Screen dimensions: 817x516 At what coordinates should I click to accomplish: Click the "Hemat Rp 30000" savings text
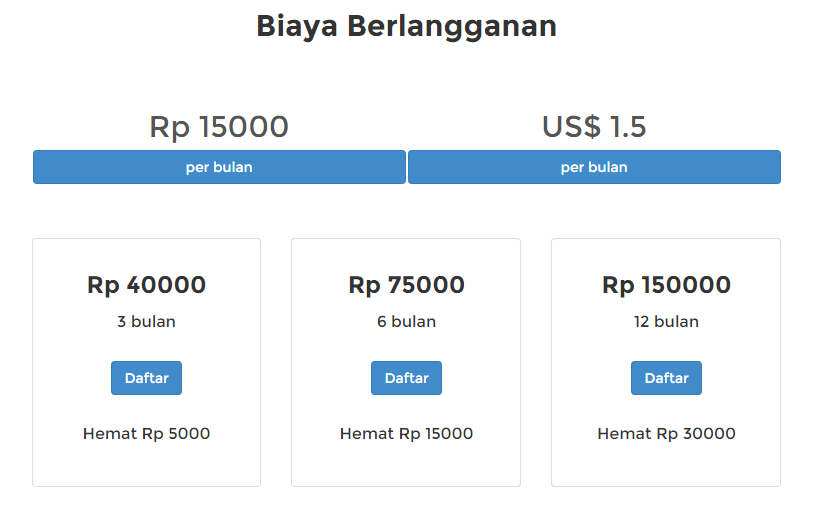666,434
